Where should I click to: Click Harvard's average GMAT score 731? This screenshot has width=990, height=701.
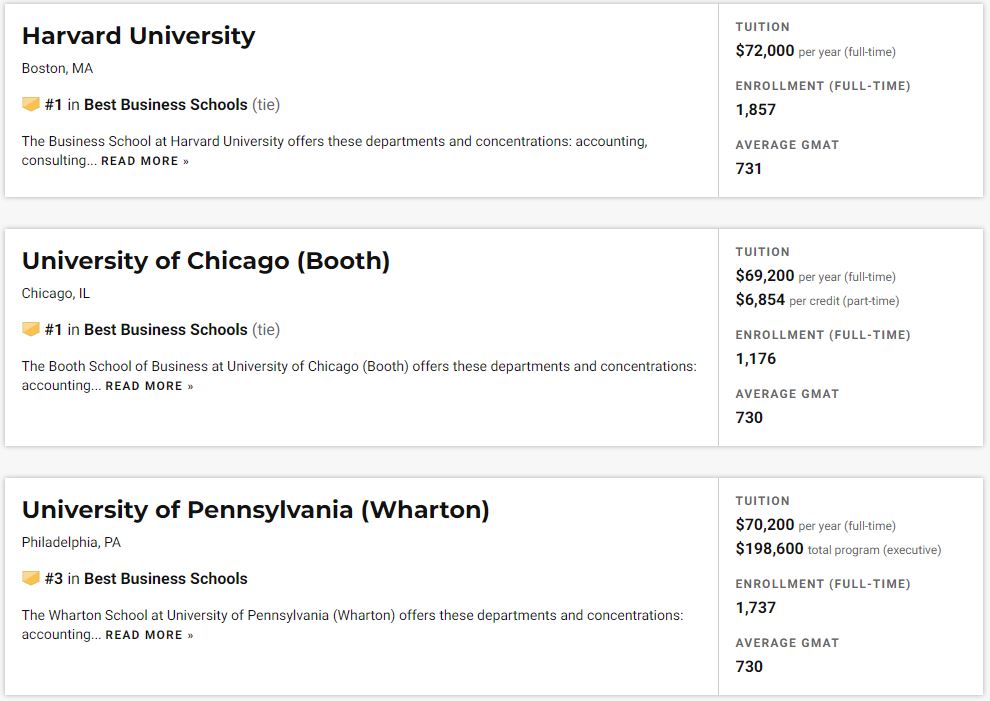749,169
